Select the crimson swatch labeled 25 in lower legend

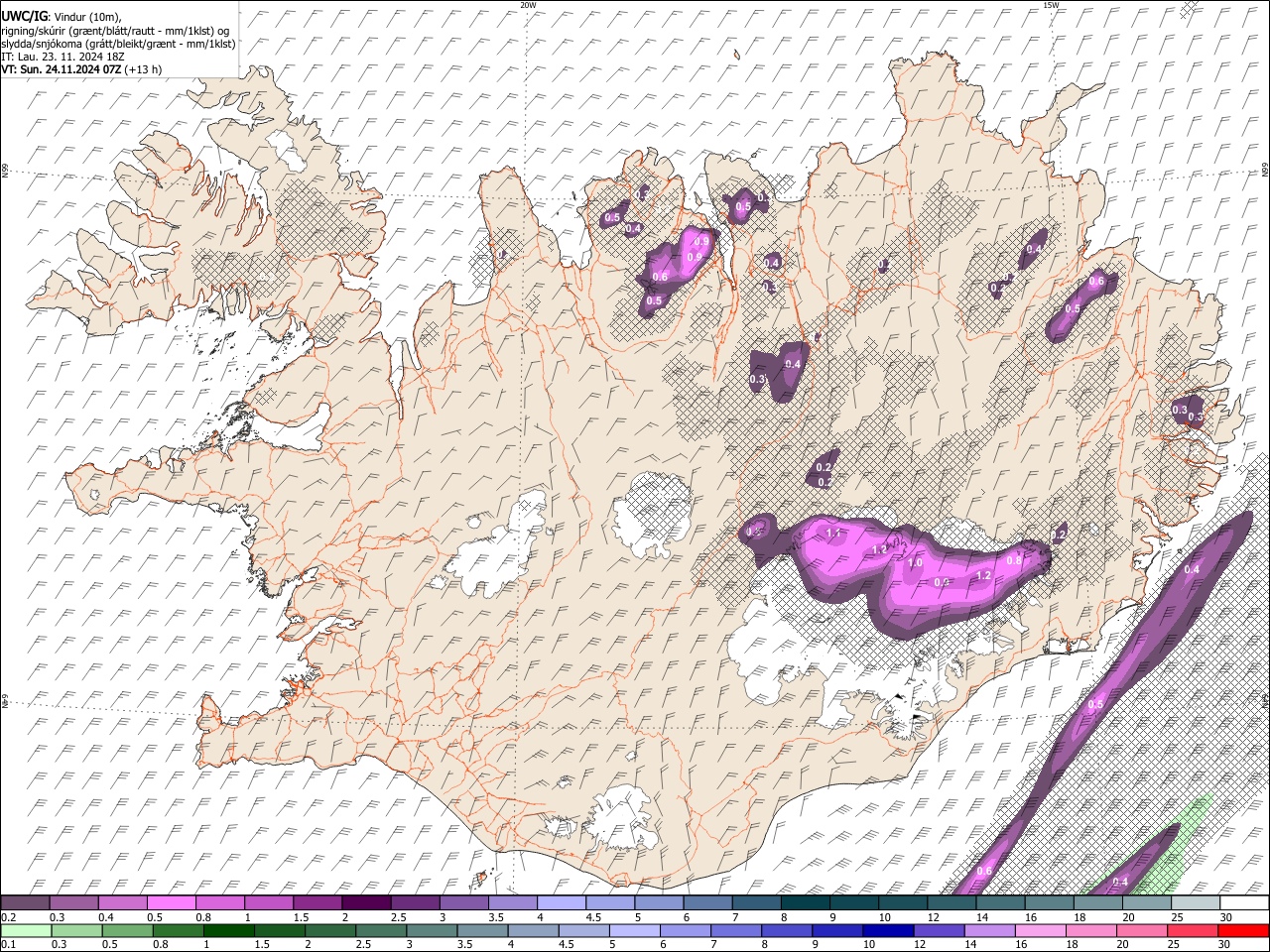[1194, 930]
